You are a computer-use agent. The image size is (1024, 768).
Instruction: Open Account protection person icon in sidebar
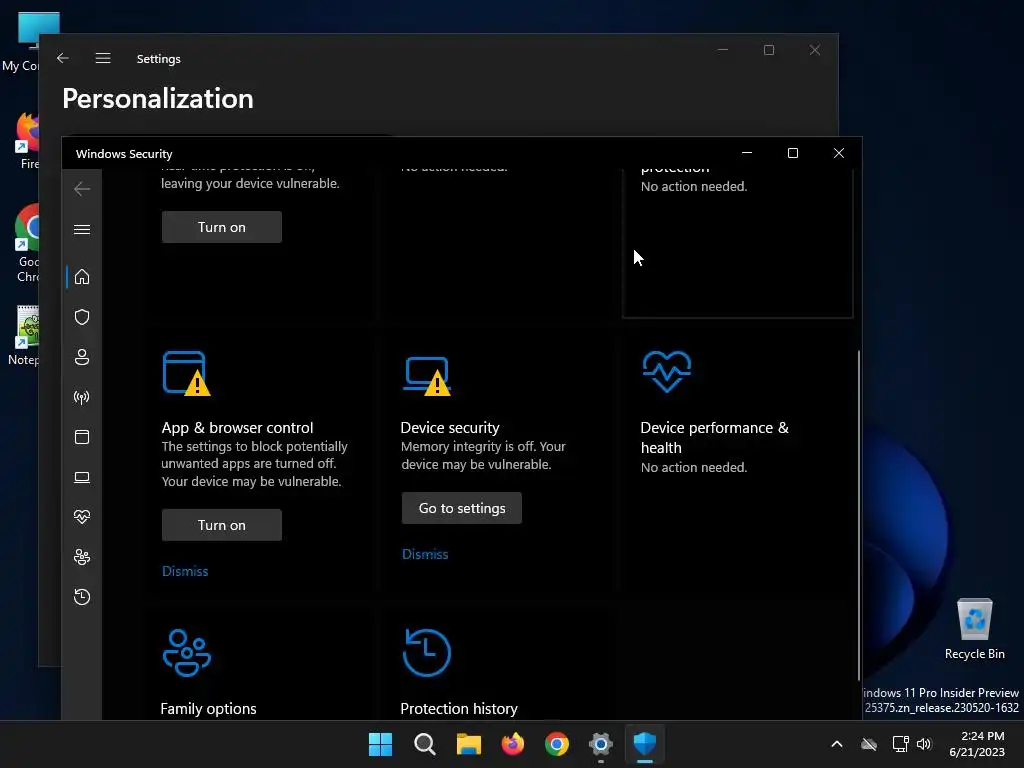(x=82, y=357)
